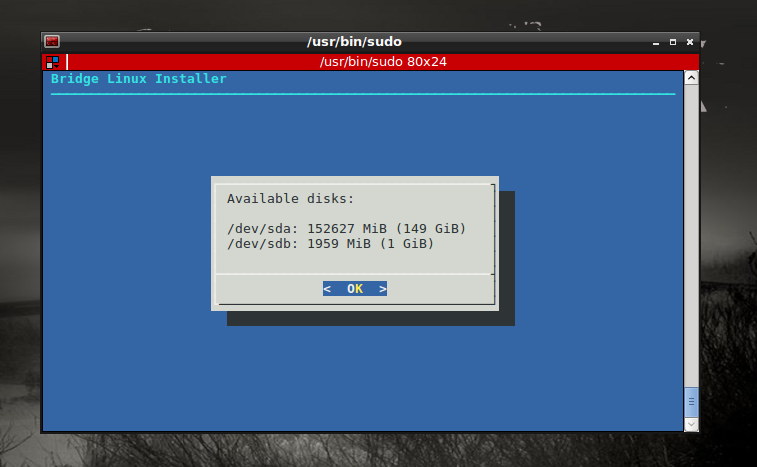Click the "Available disks:" heading

pos(291,198)
